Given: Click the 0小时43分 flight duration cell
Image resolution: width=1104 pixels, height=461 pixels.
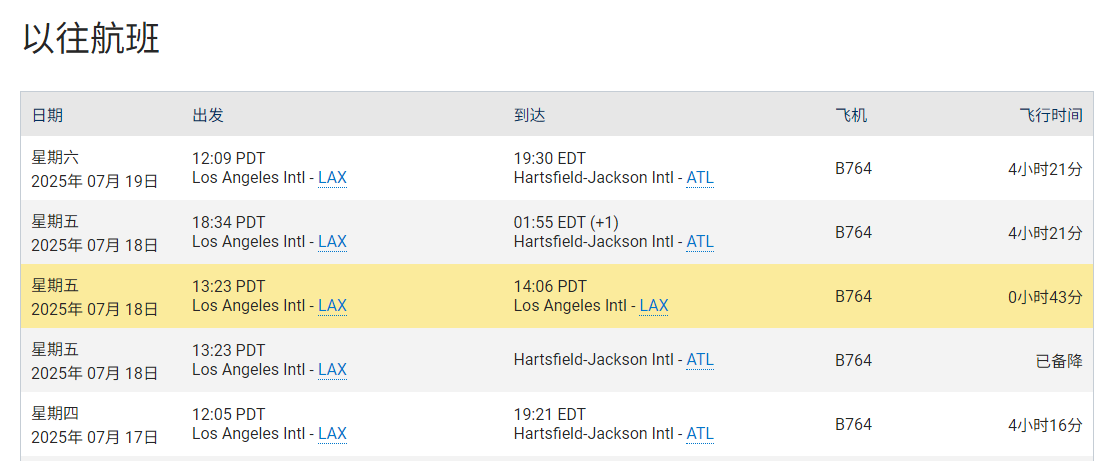Looking at the screenshot, I should point(1045,297).
